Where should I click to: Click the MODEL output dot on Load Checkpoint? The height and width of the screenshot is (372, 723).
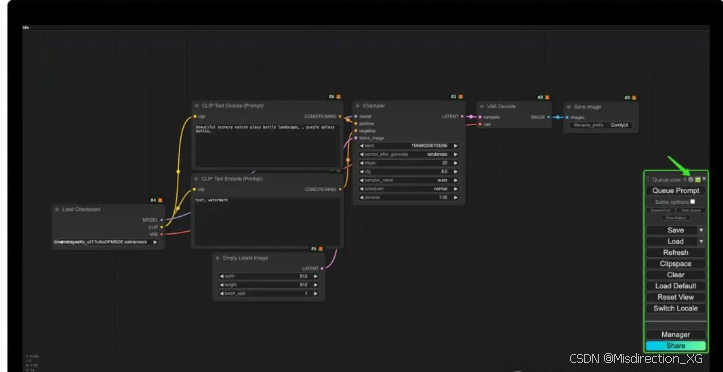click(x=161, y=220)
